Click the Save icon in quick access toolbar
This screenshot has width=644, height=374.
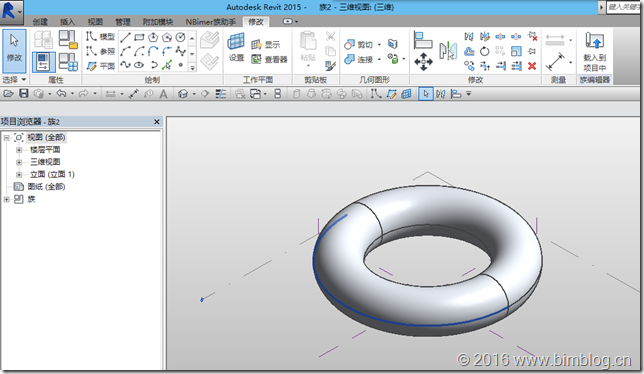pos(24,94)
